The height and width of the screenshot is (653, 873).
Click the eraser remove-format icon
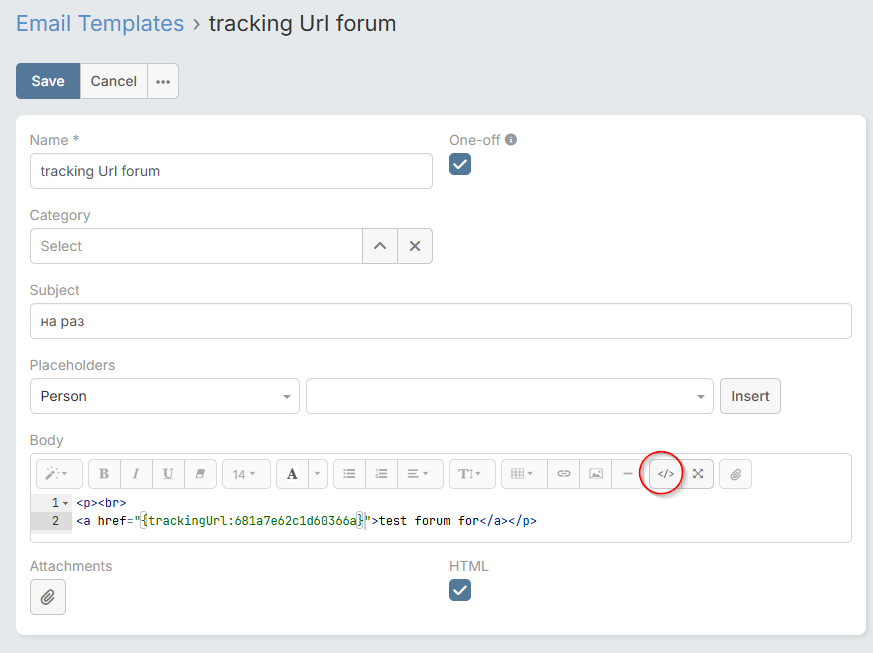click(199, 474)
